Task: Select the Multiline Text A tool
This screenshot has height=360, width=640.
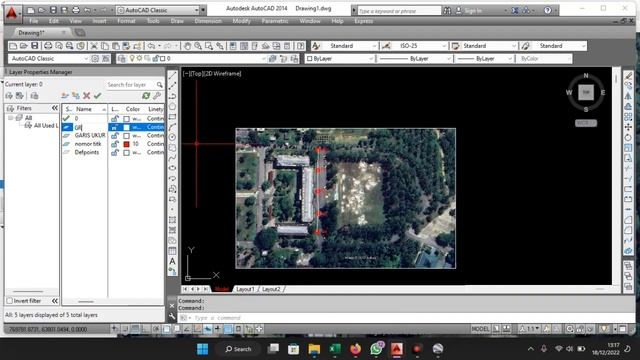Action: pyautogui.click(x=172, y=261)
